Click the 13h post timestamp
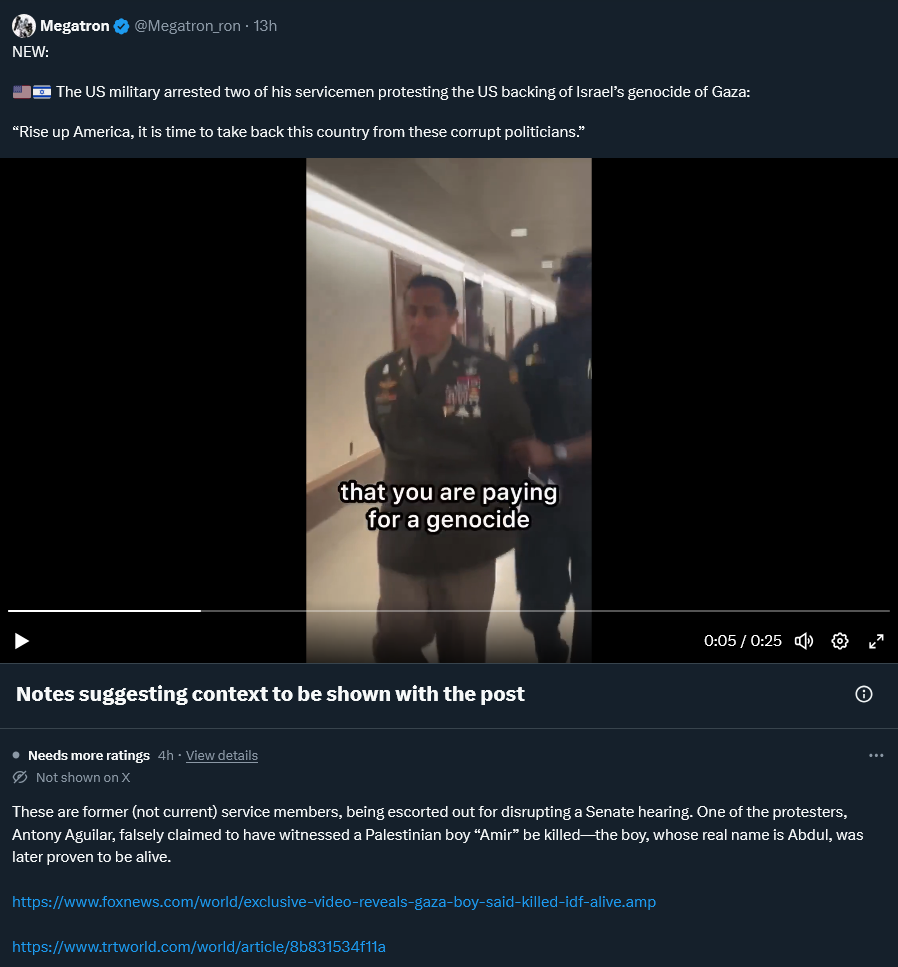Viewport: 898px width, 967px height. click(265, 26)
